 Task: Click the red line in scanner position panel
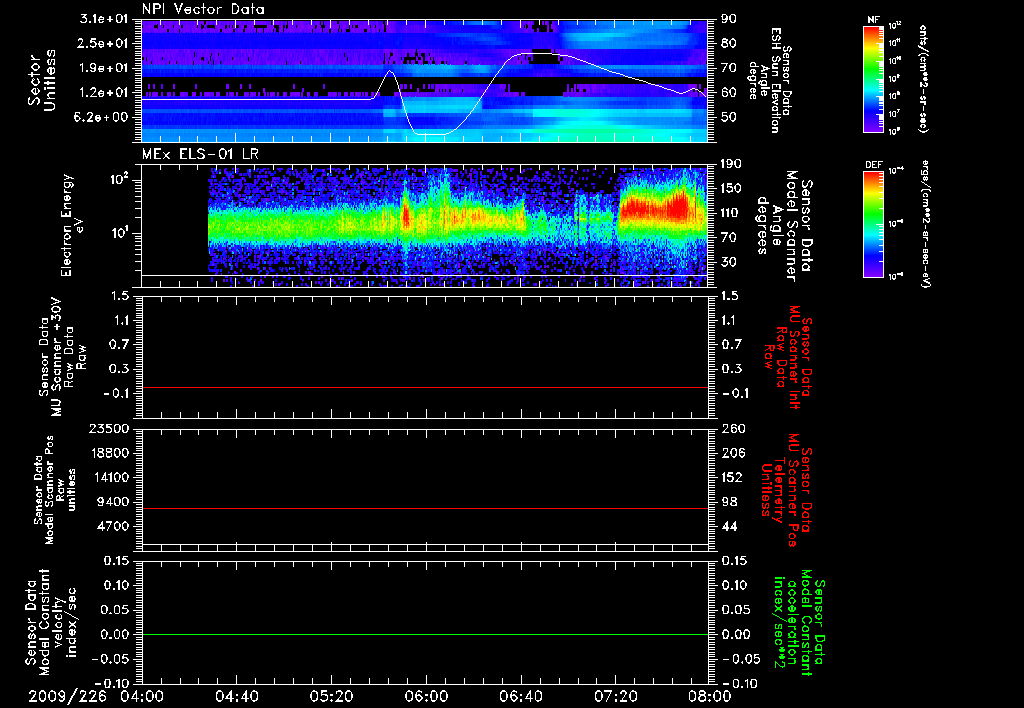click(425, 508)
